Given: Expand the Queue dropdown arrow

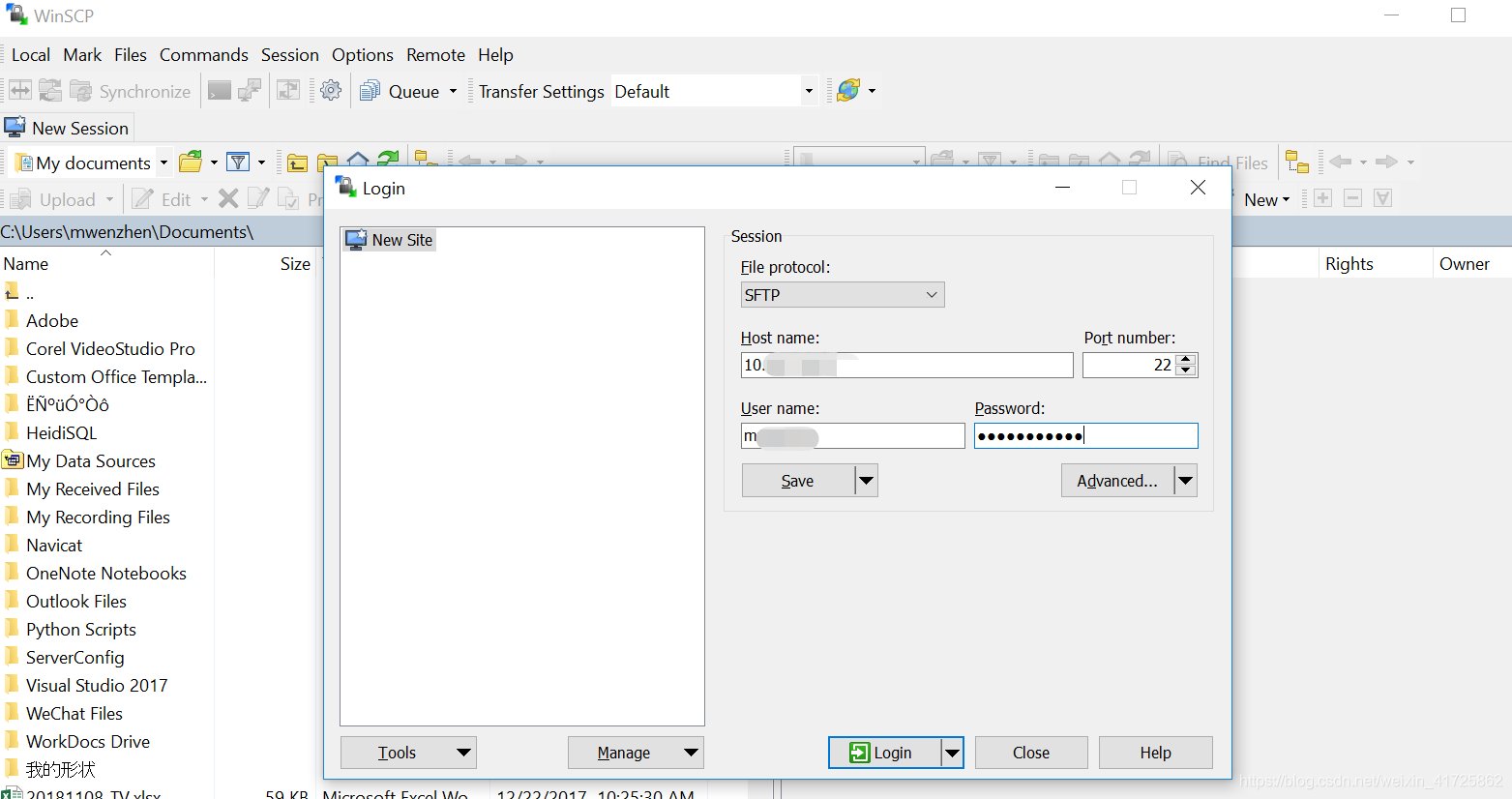Looking at the screenshot, I should click(x=453, y=91).
